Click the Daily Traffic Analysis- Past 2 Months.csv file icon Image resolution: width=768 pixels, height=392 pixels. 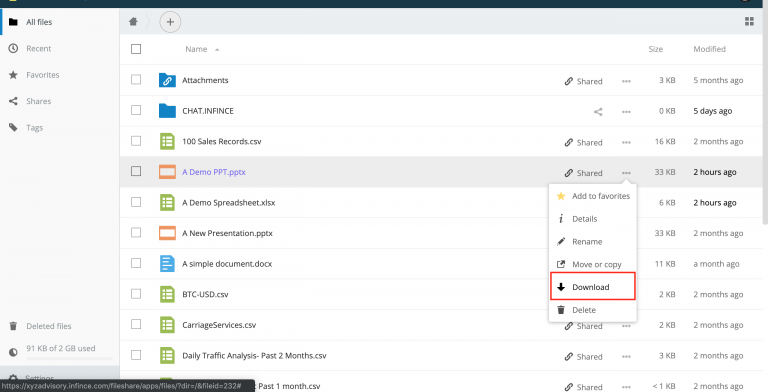coord(167,355)
